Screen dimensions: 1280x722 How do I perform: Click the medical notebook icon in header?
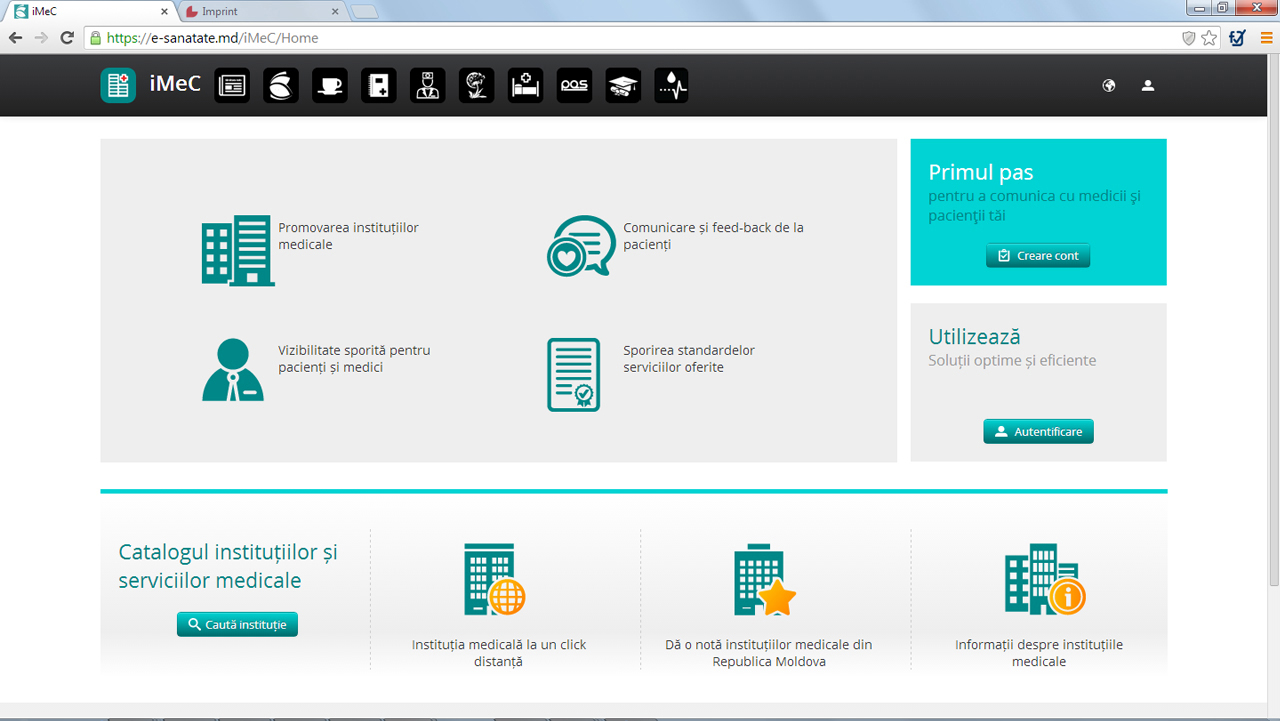point(378,86)
